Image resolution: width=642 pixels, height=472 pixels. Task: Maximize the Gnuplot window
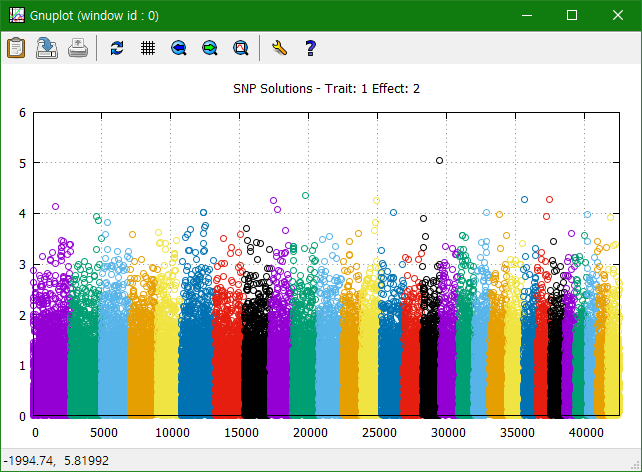tap(572, 15)
